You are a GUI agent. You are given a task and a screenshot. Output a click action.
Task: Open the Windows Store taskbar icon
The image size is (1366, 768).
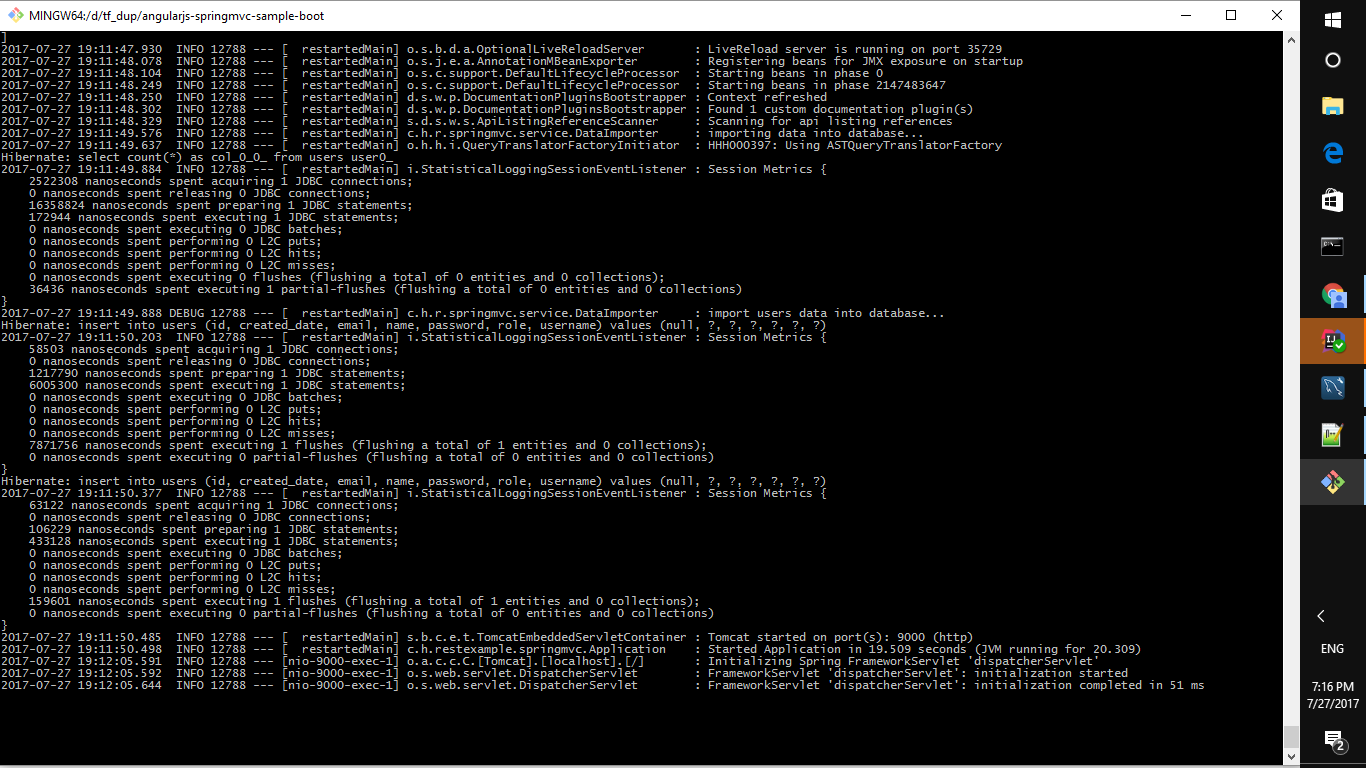tap(1333, 200)
